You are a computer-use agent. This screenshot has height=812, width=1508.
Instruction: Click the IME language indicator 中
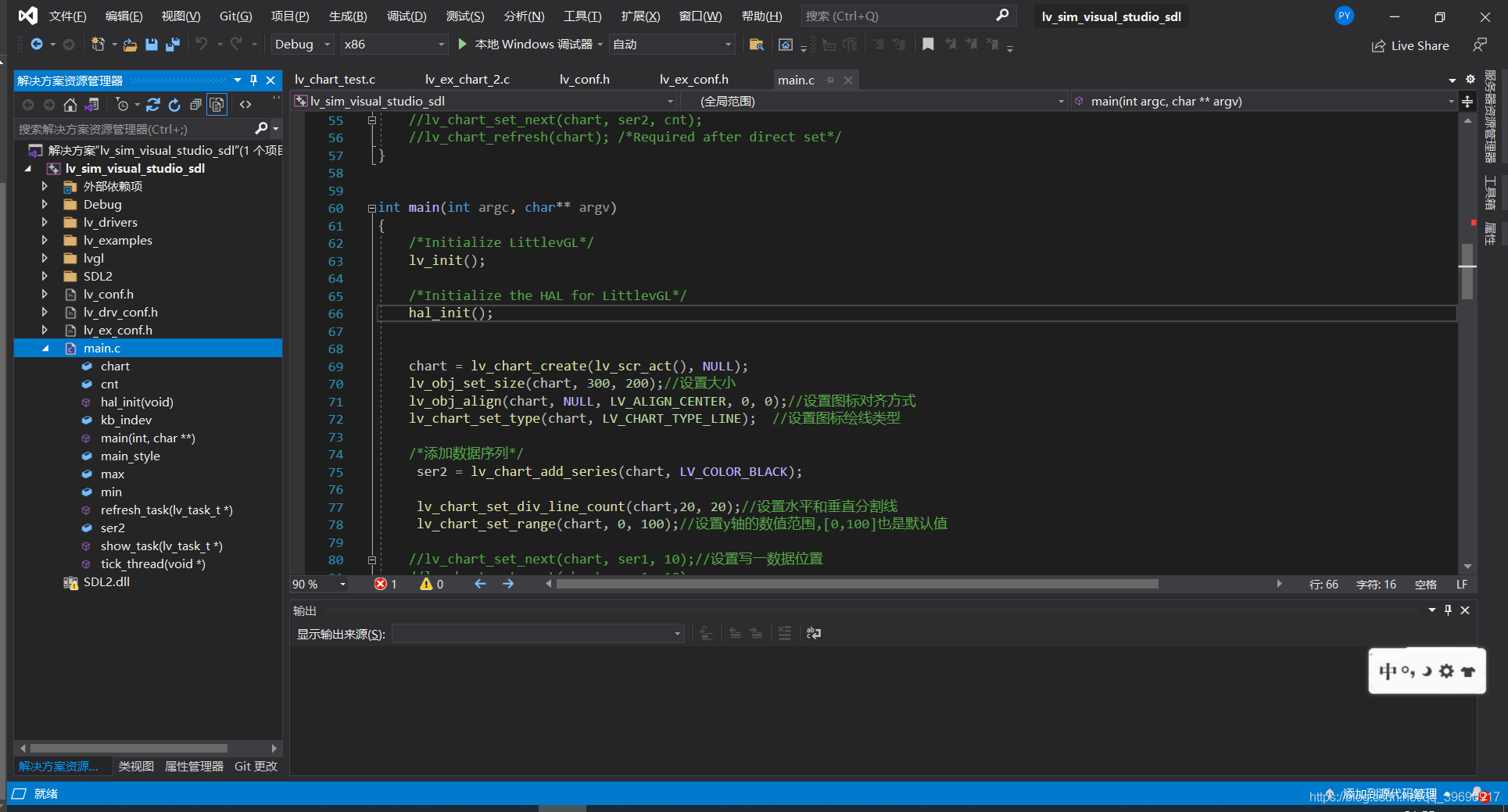[1388, 671]
